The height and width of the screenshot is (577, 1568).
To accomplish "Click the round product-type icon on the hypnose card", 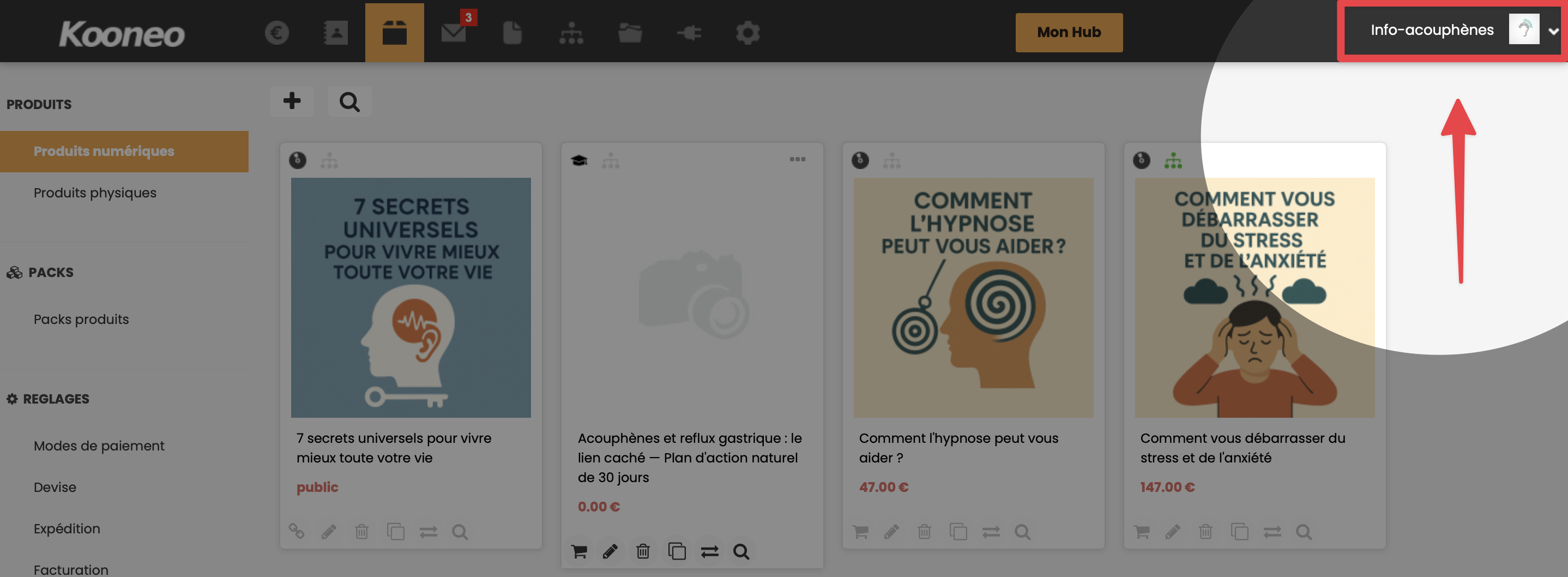I will pos(859,160).
